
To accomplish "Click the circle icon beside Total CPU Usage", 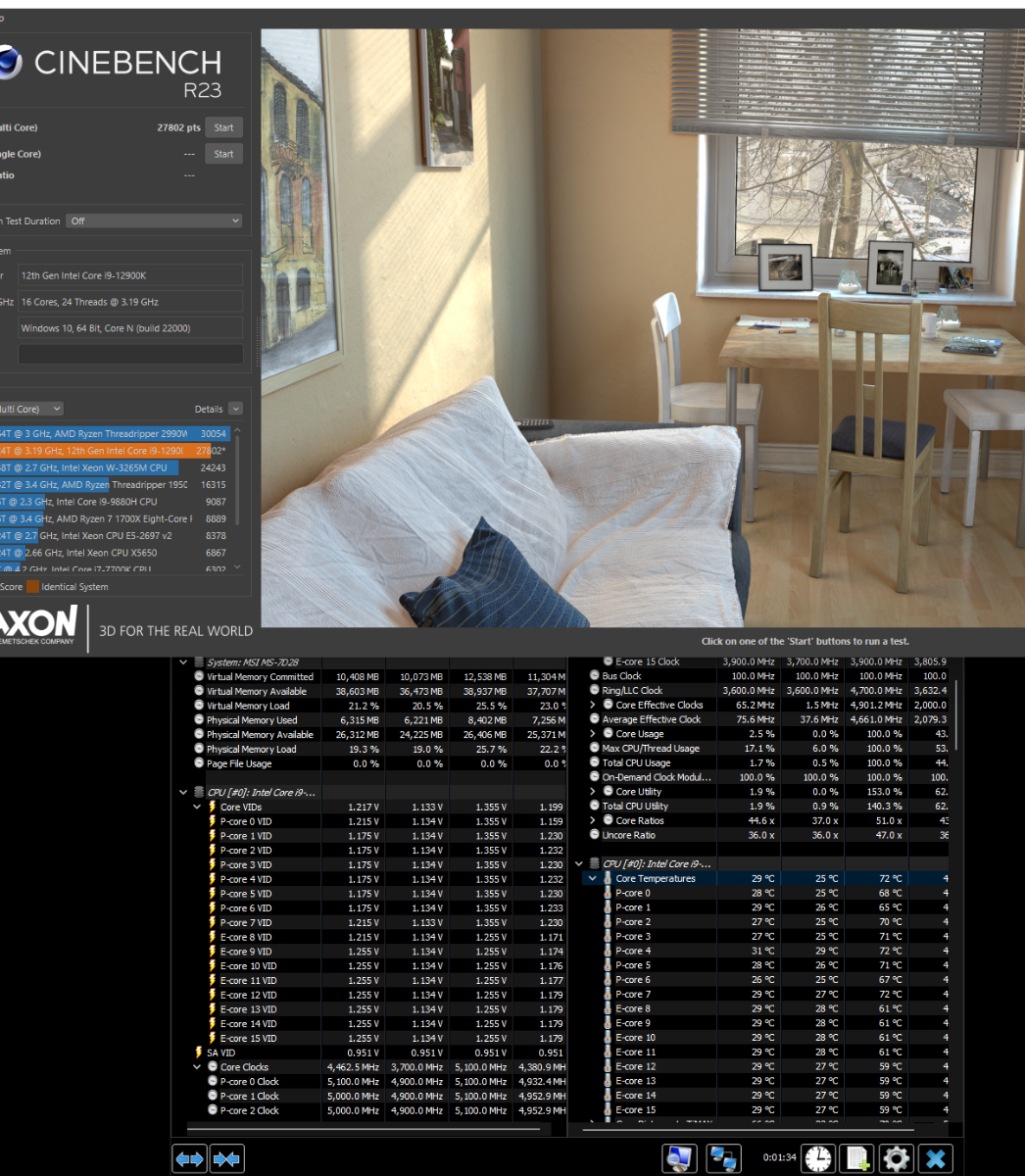I will point(594,762).
